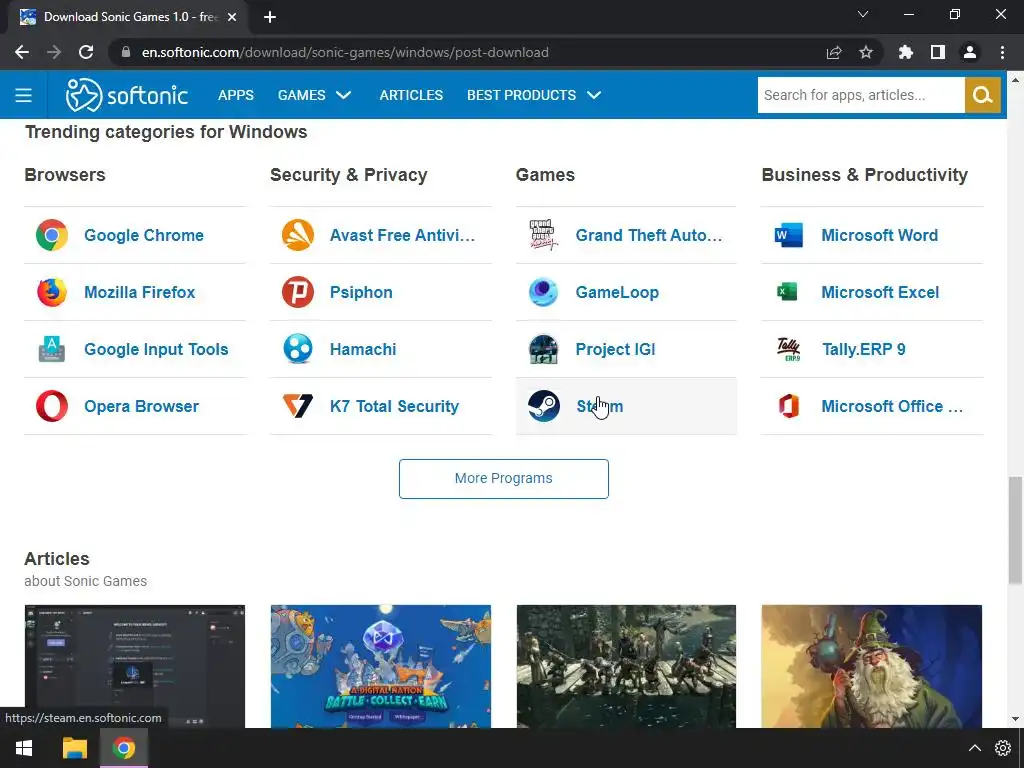Open File Explorer from the taskbar

coord(74,748)
